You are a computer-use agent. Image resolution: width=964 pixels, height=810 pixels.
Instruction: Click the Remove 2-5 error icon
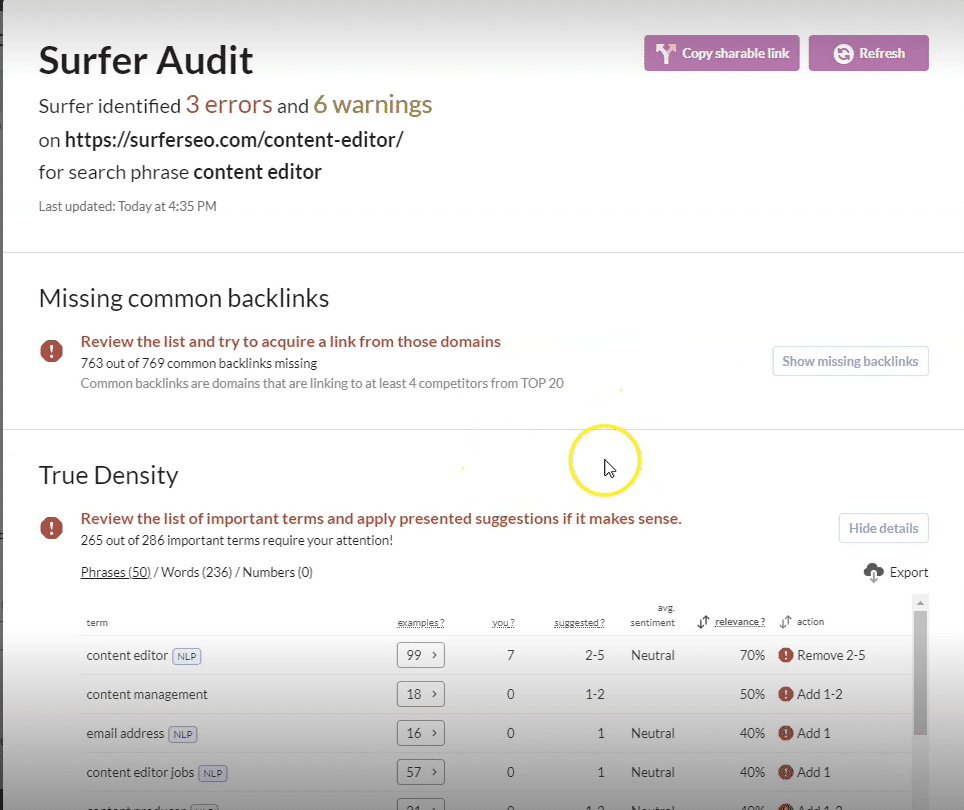pyautogui.click(x=785, y=655)
